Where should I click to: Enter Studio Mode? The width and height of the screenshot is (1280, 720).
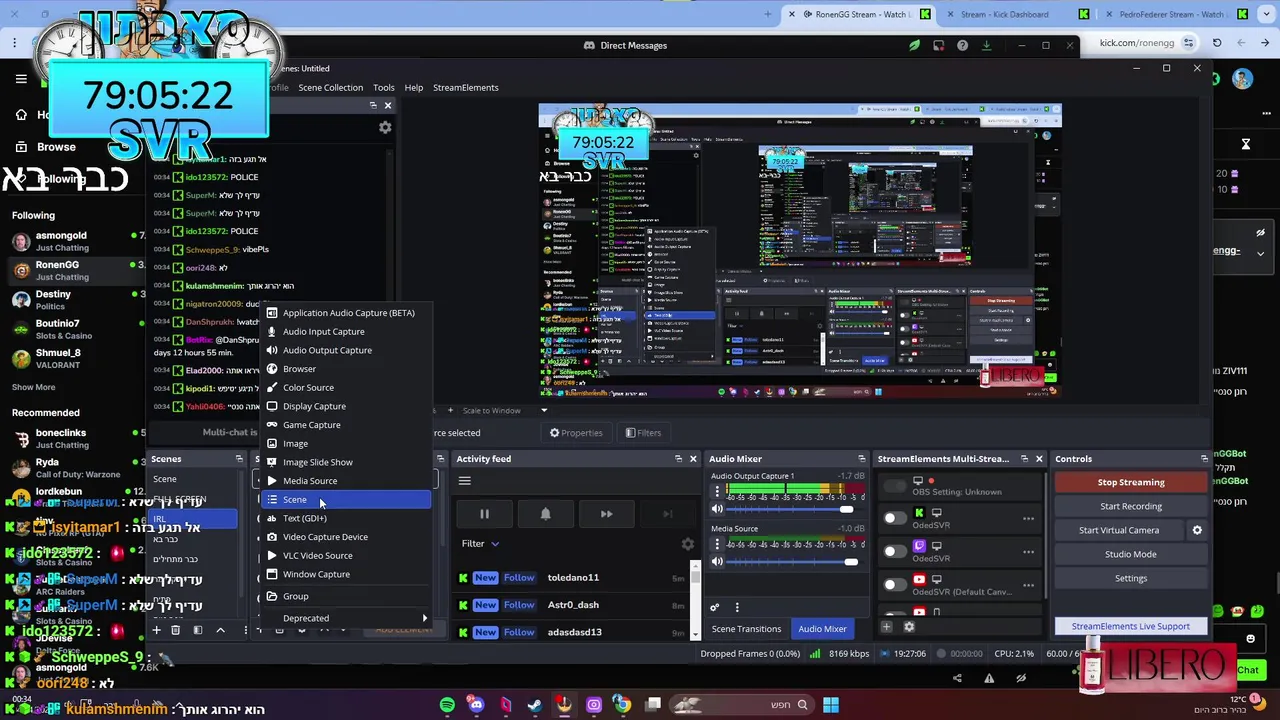point(1131,554)
